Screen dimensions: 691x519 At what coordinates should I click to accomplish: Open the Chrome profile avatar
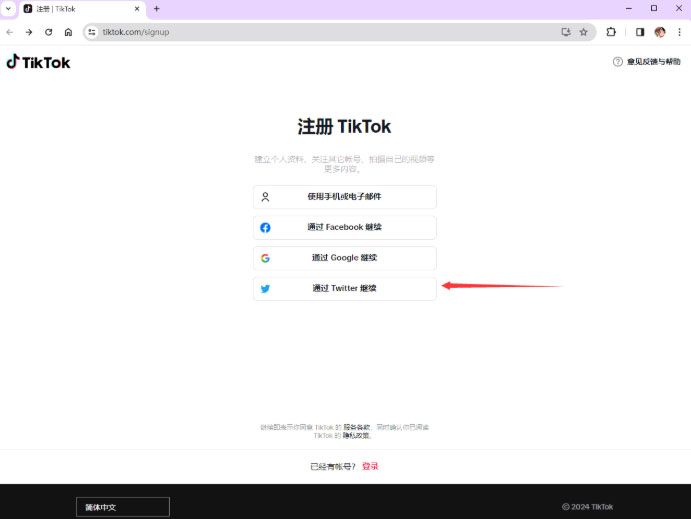point(660,32)
